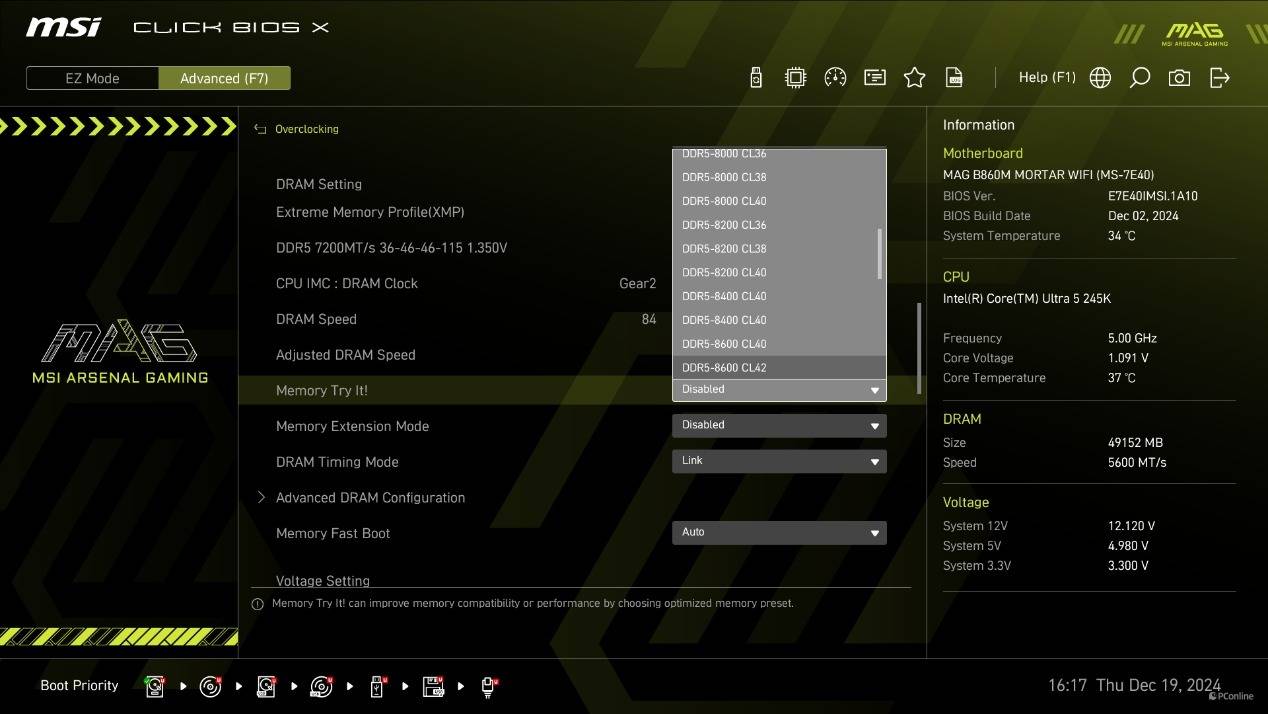Image resolution: width=1268 pixels, height=714 pixels.
Task: Open the hardware monitor gauge icon
Action: (x=835, y=78)
